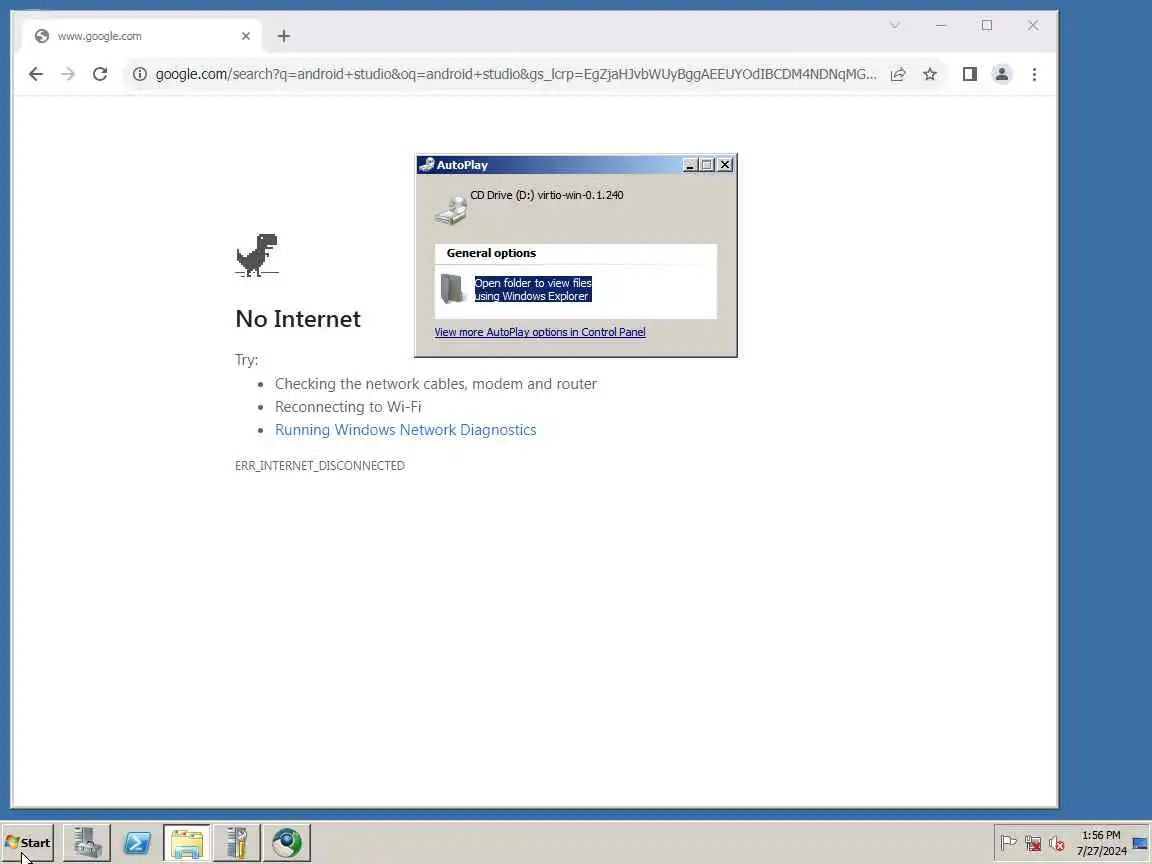Click Reconnecting to Wi-Fi text
The width and height of the screenshot is (1152, 864).
tap(348, 406)
